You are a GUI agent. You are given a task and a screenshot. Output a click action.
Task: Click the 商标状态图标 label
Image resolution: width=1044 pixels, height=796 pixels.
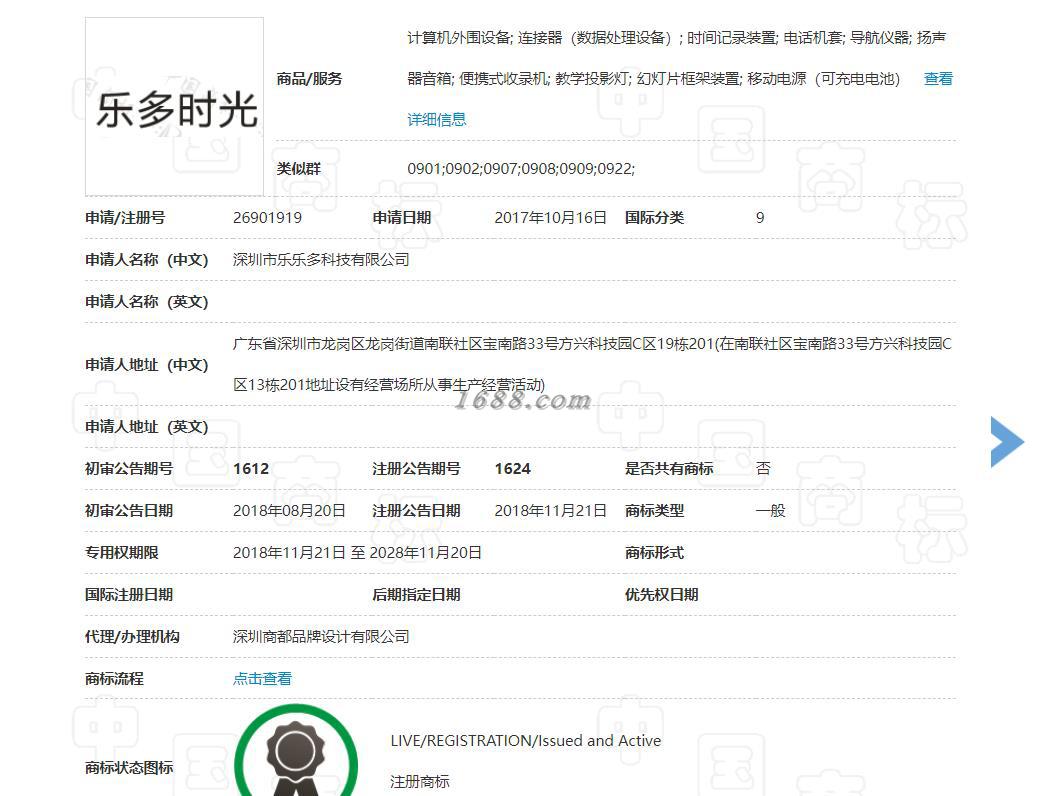click(x=129, y=767)
